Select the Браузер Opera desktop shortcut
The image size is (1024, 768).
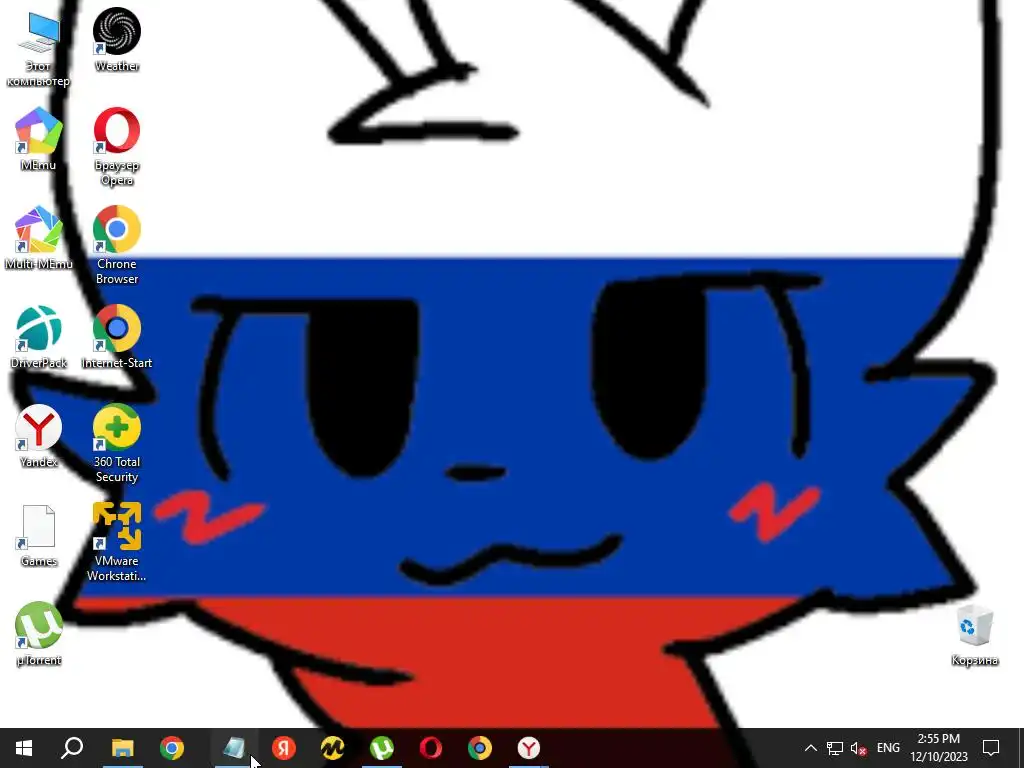click(117, 147)
